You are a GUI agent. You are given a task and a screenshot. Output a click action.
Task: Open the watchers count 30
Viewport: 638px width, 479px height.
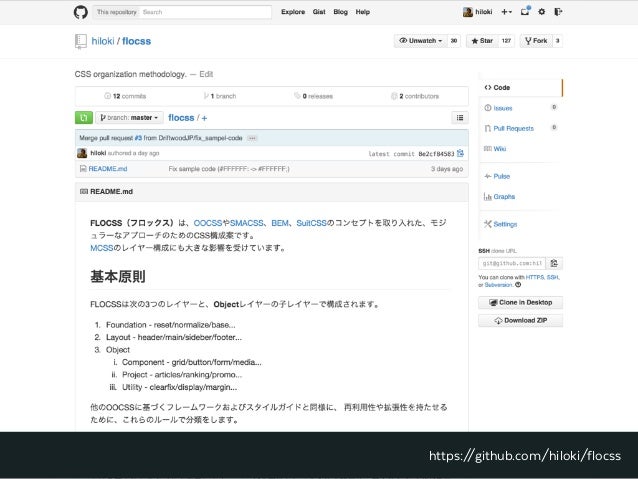[x=454, y=41]
